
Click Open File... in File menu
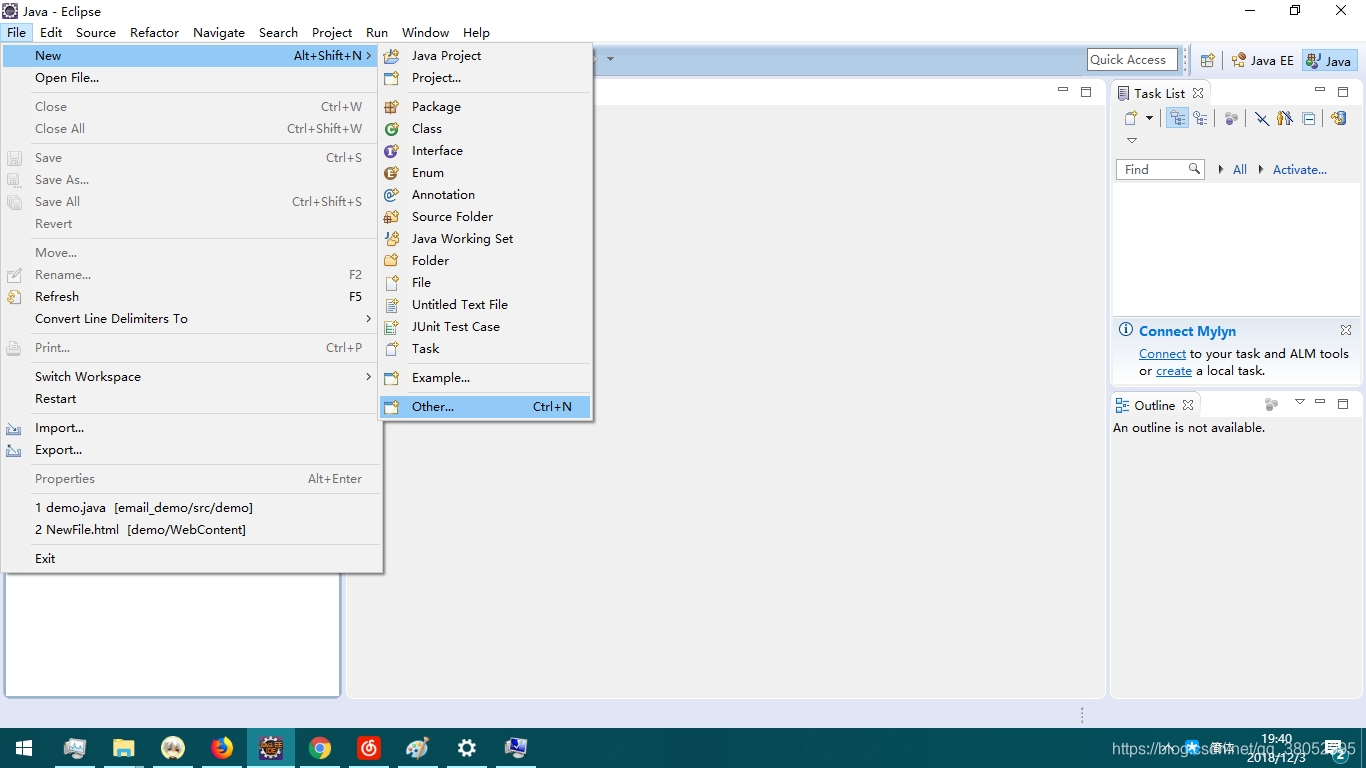[x=191, y=78]
